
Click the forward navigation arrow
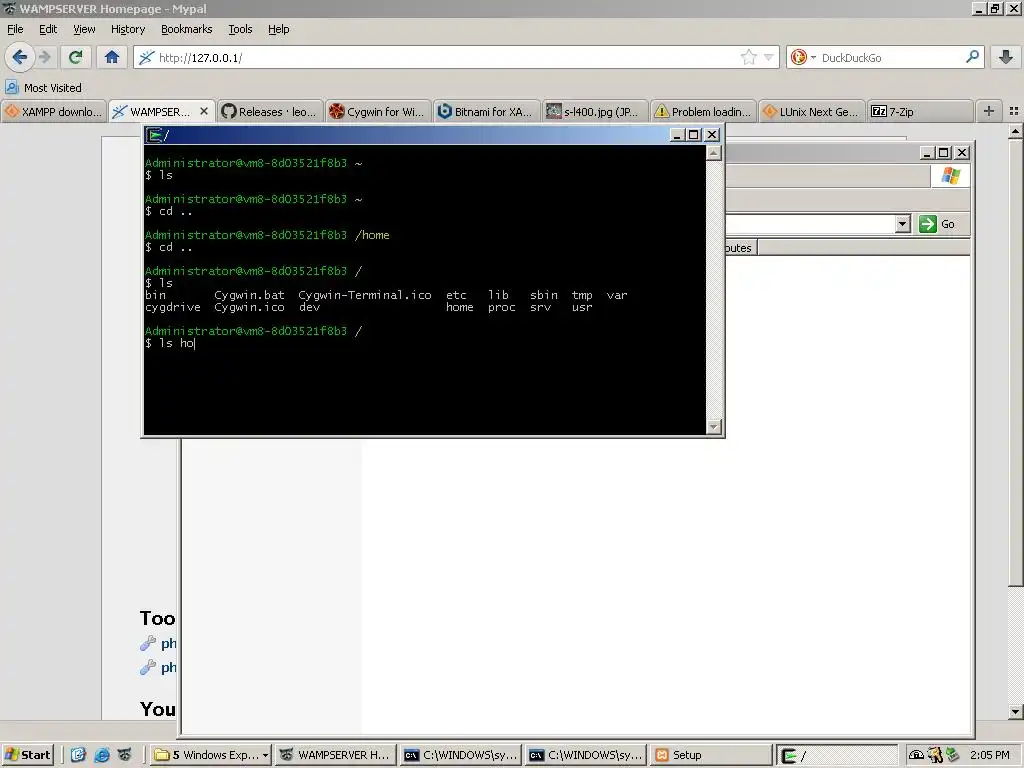point(45,57)
